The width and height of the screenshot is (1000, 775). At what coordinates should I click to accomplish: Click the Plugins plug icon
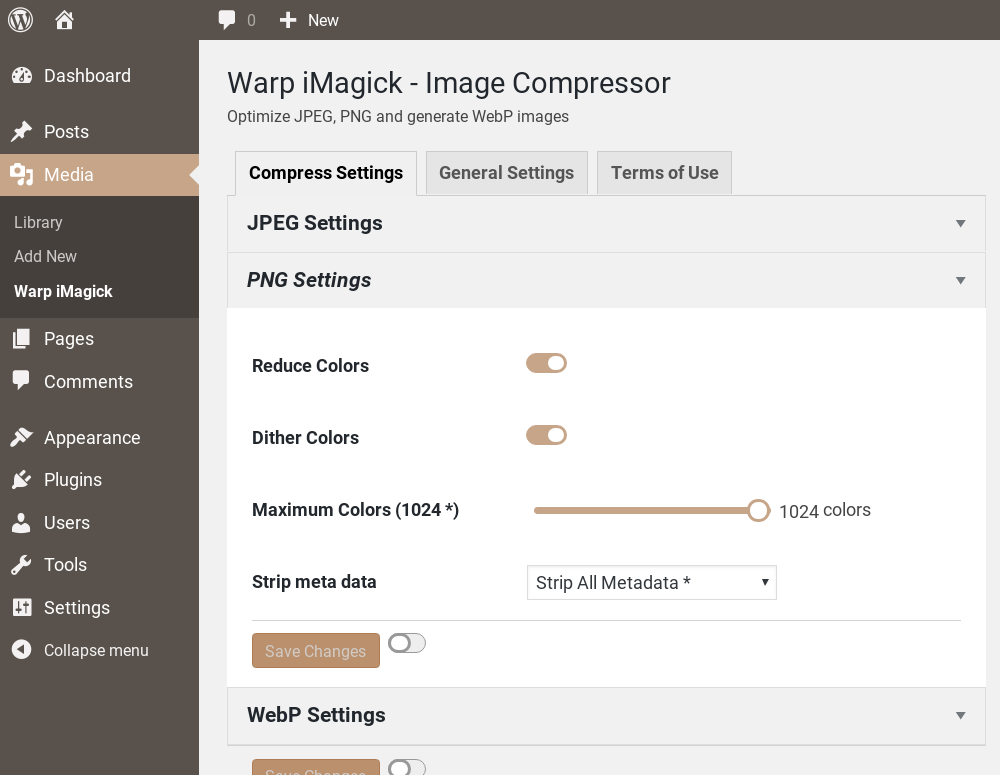click(21, 480)
